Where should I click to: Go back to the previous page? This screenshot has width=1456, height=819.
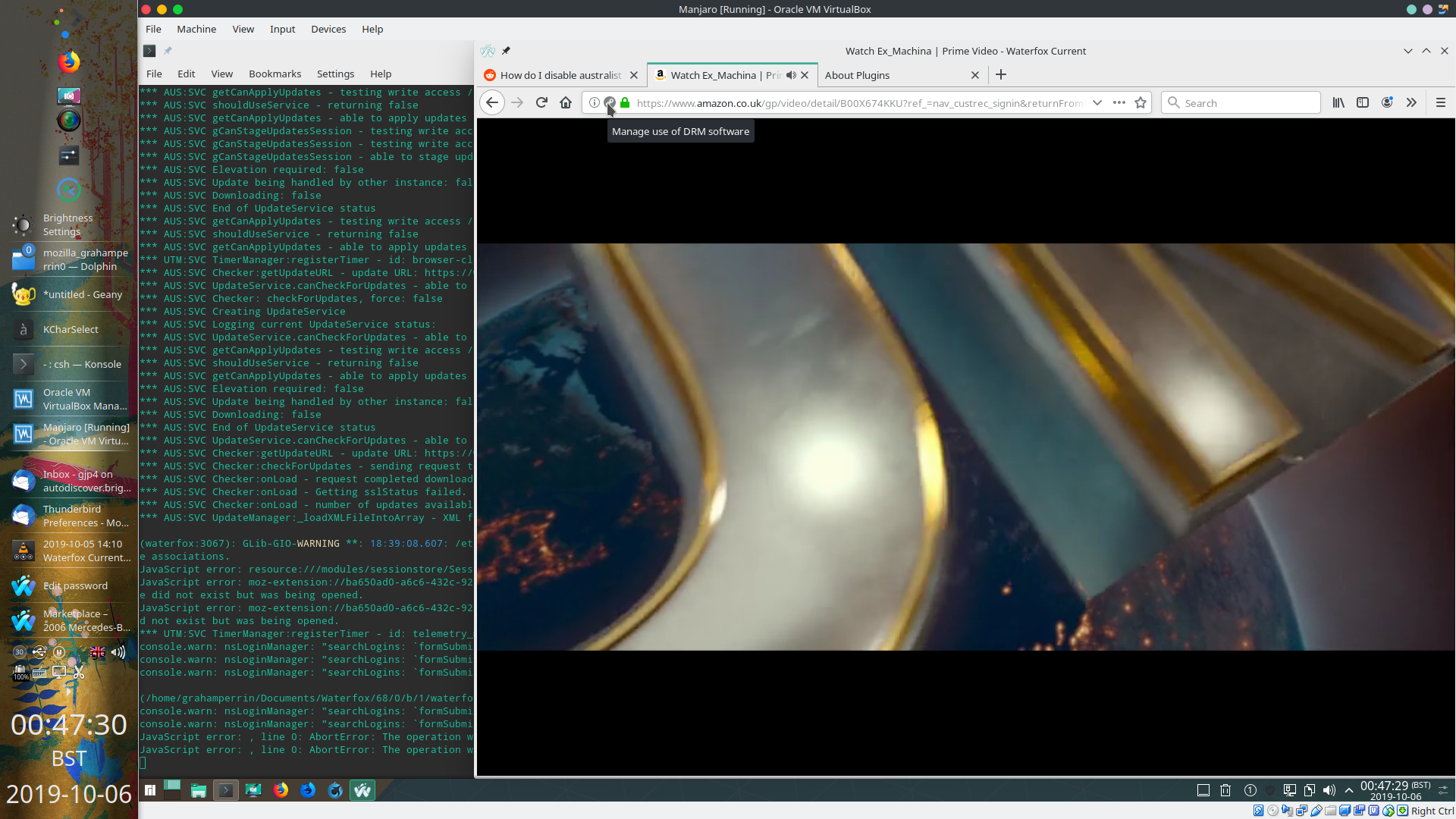click(x=492, y=102)
